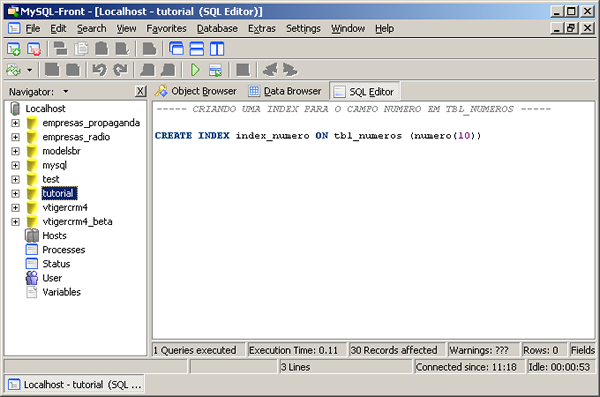The image size is (600, 397).
Task: Close the Navigator panel with X
Action: pos(141,91)
